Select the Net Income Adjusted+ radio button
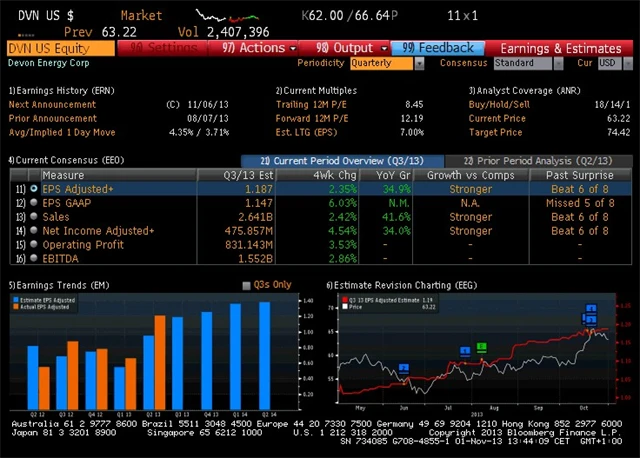The height and width of the screenshot is (458, 640). (x=34, y=230)
